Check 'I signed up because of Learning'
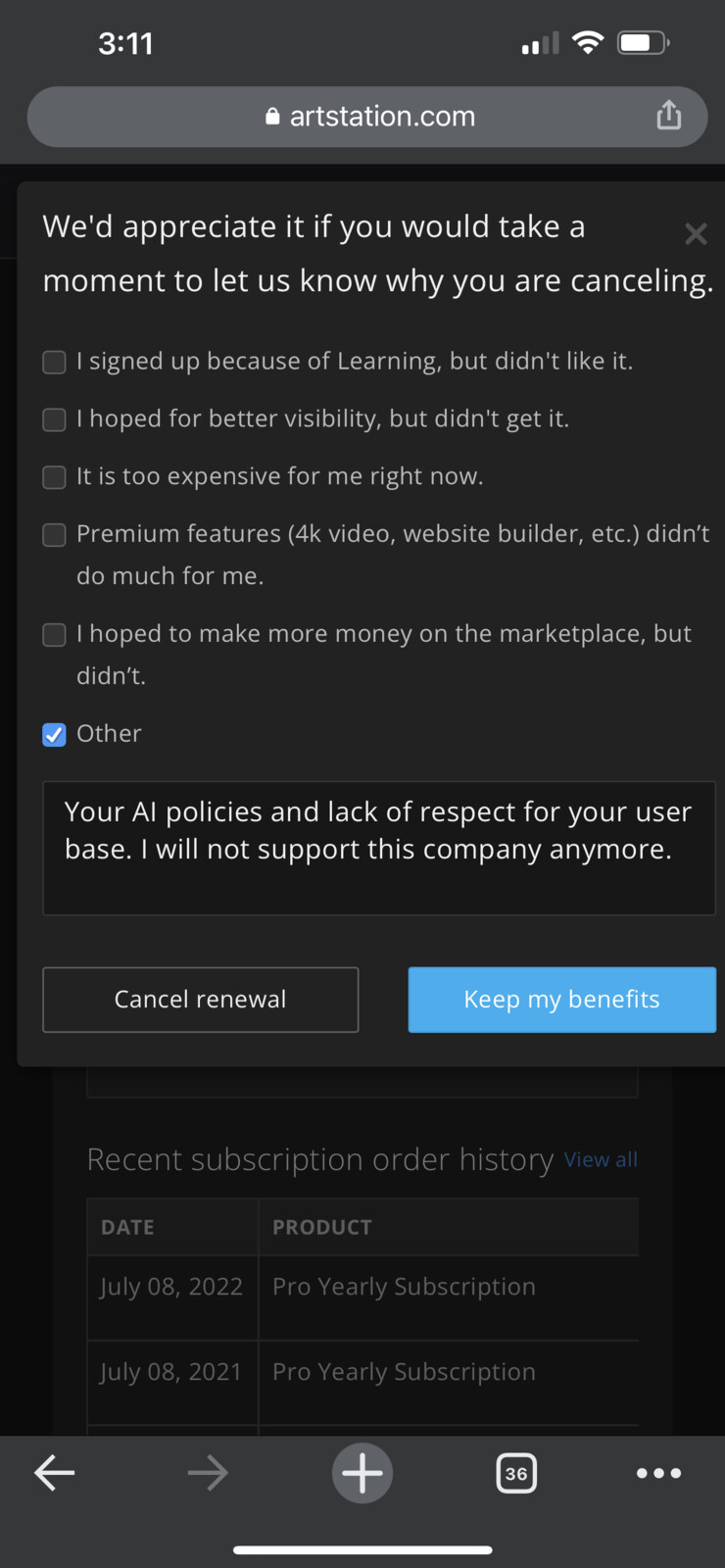 [54, 363]
